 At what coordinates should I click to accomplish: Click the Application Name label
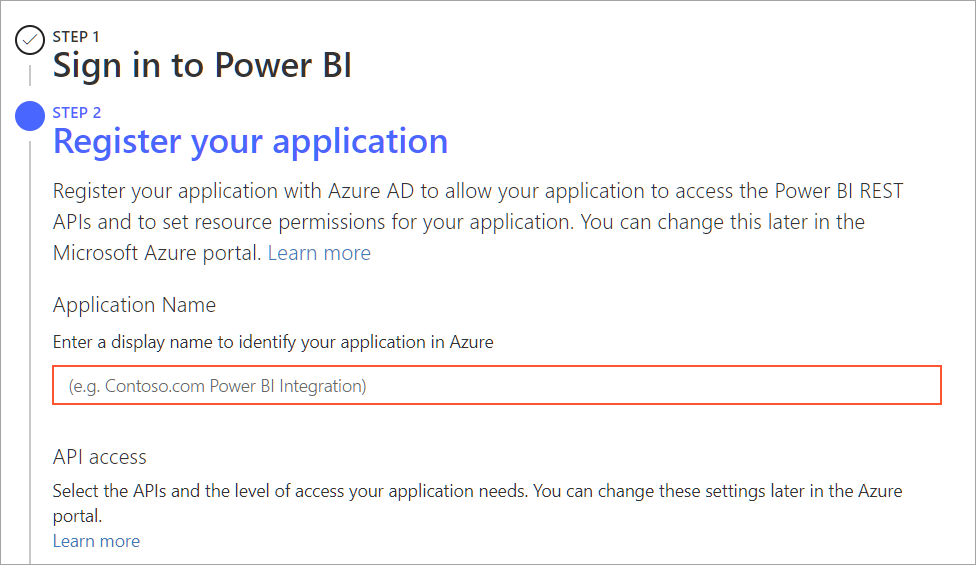click(x=134, y=305)
